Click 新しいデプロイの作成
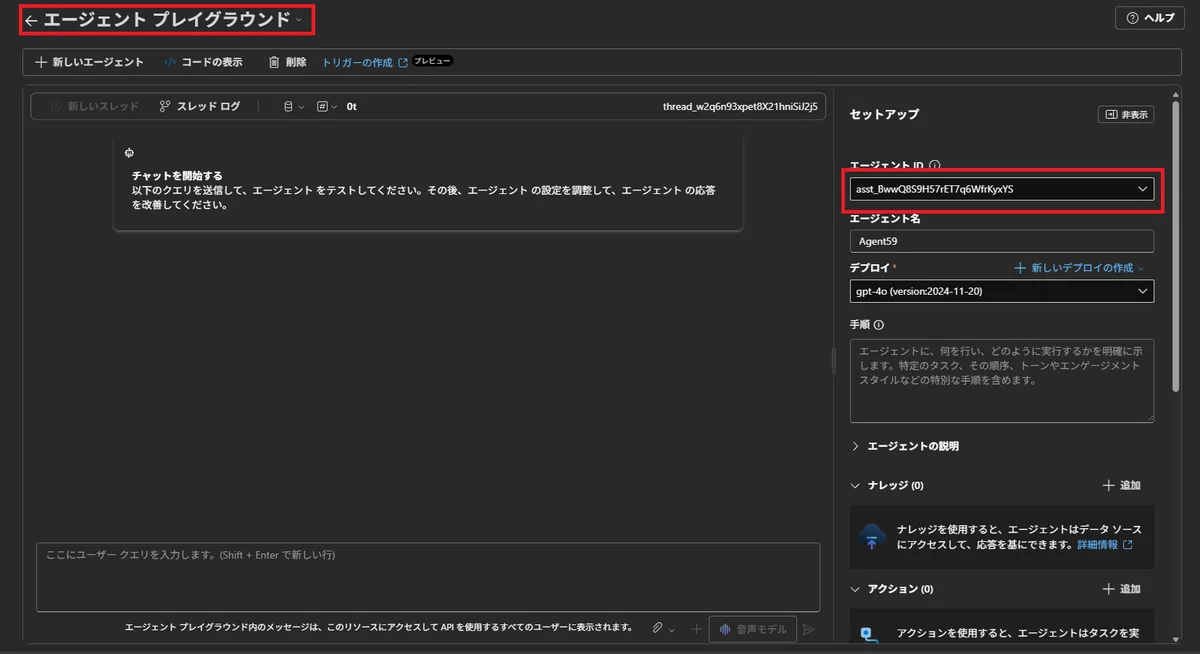Image resolution: width=1200 pixels, height=654 pixels. pos(1079,268)
